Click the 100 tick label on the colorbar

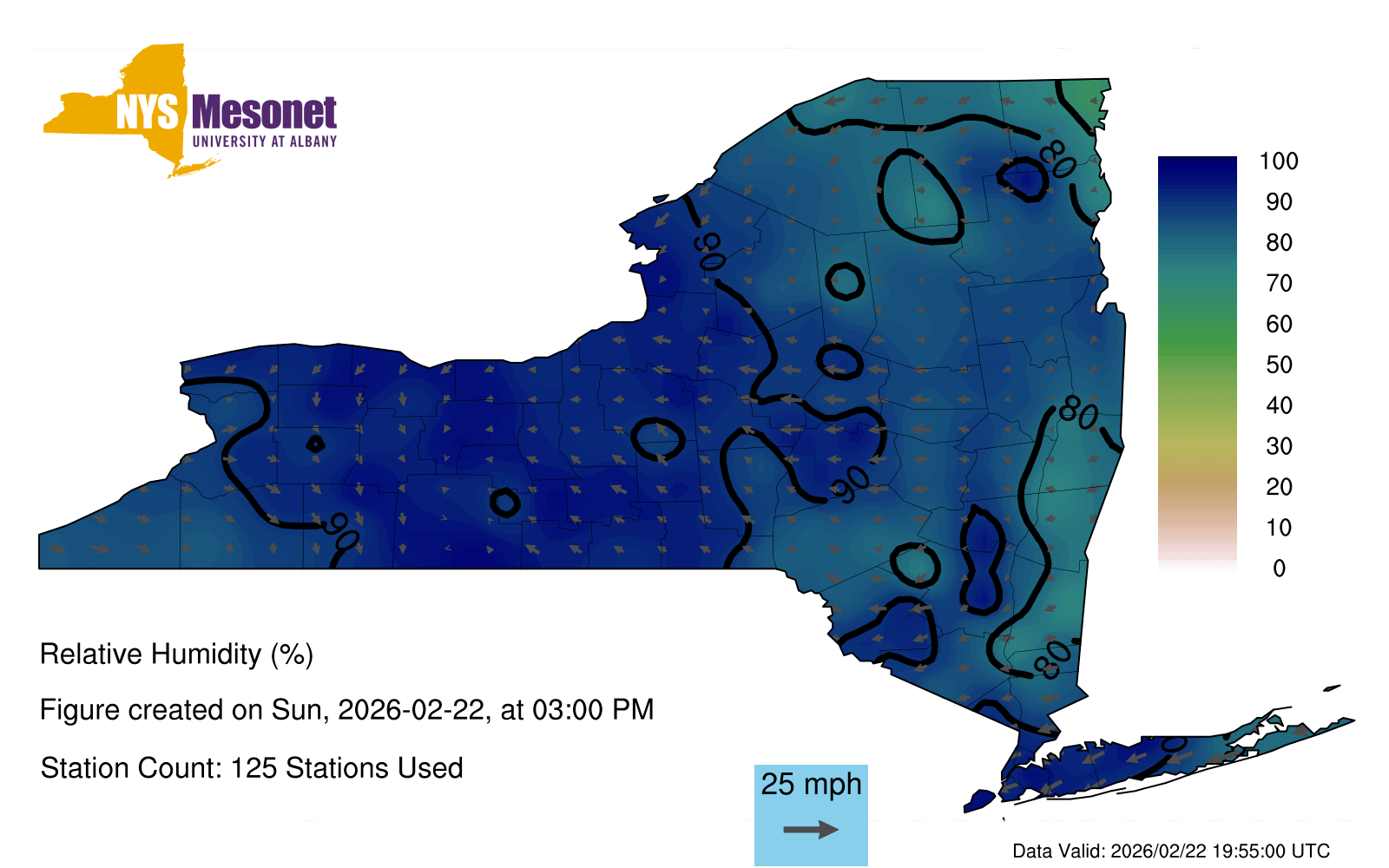pos(1279,161)
